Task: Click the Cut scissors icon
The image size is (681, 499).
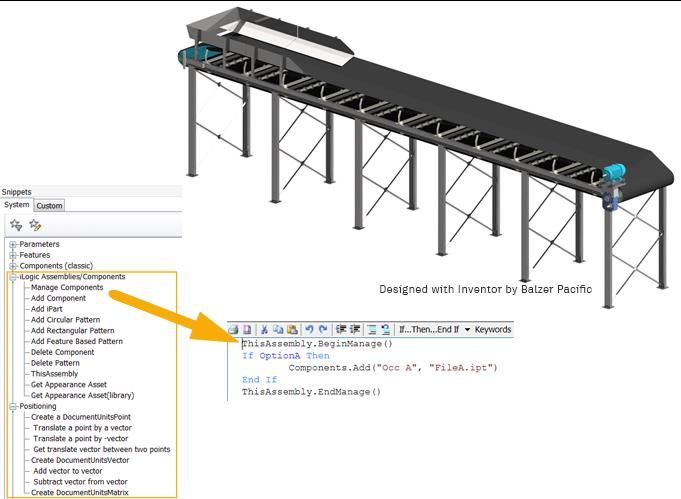Action: click(264, 330)
